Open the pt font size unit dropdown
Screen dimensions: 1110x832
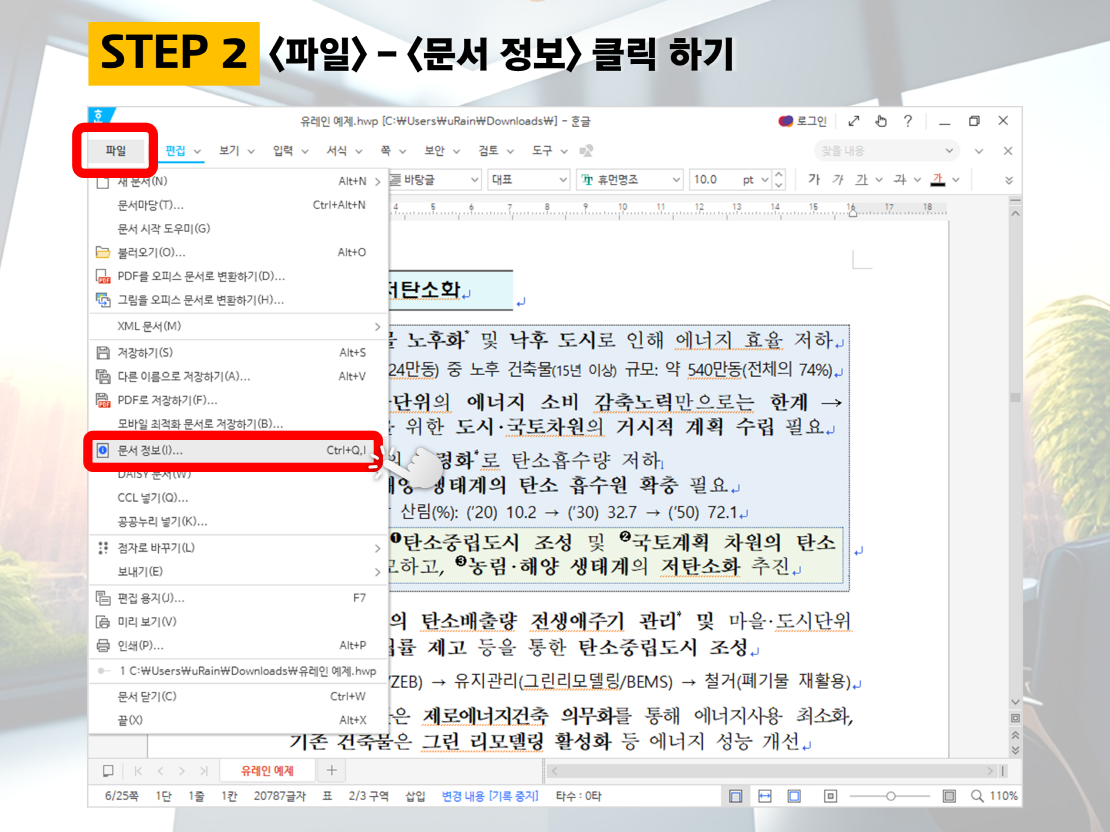765,180
